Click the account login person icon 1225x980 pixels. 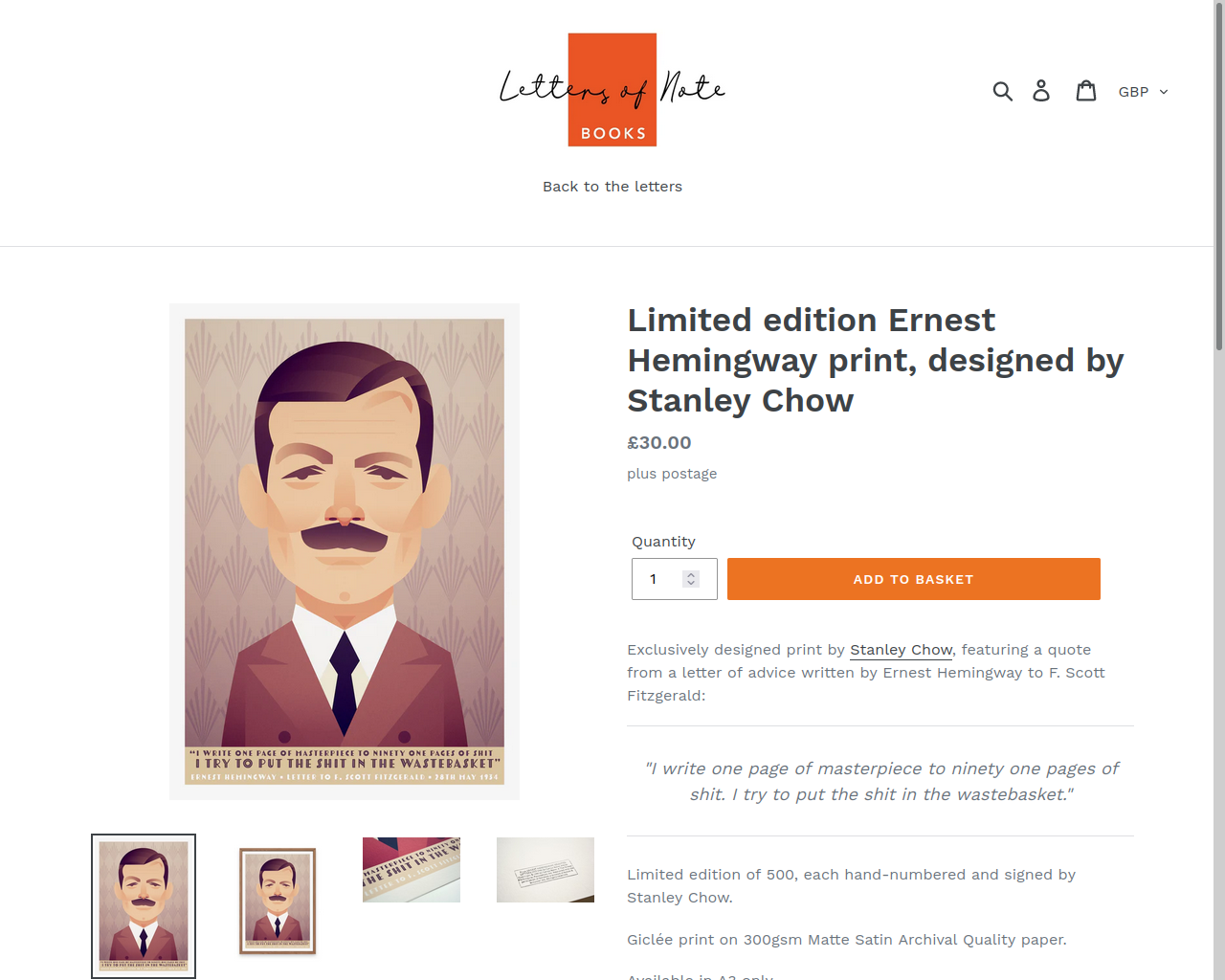coord(1041,91)
